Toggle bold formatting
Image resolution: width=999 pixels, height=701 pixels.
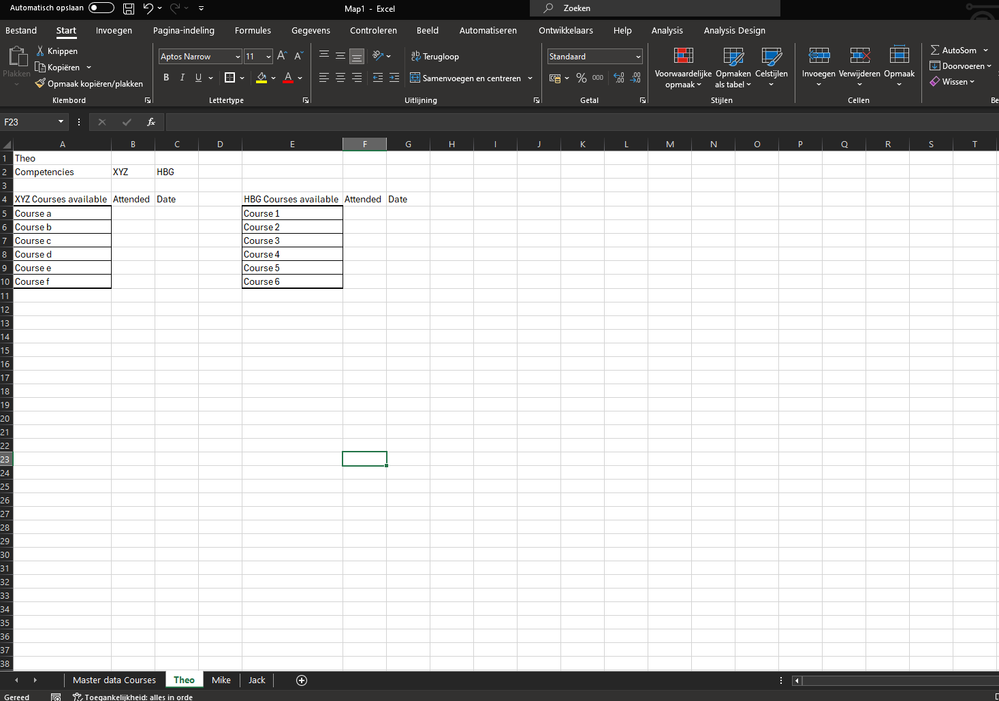pyautogui.click(x=166, y=78)
